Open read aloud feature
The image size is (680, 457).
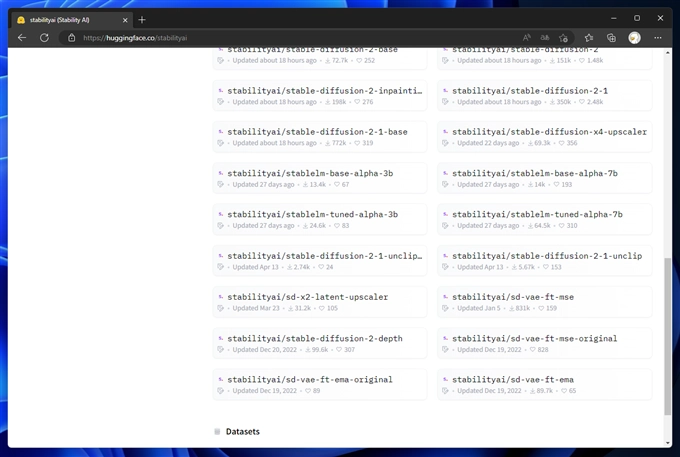[526, 38]
